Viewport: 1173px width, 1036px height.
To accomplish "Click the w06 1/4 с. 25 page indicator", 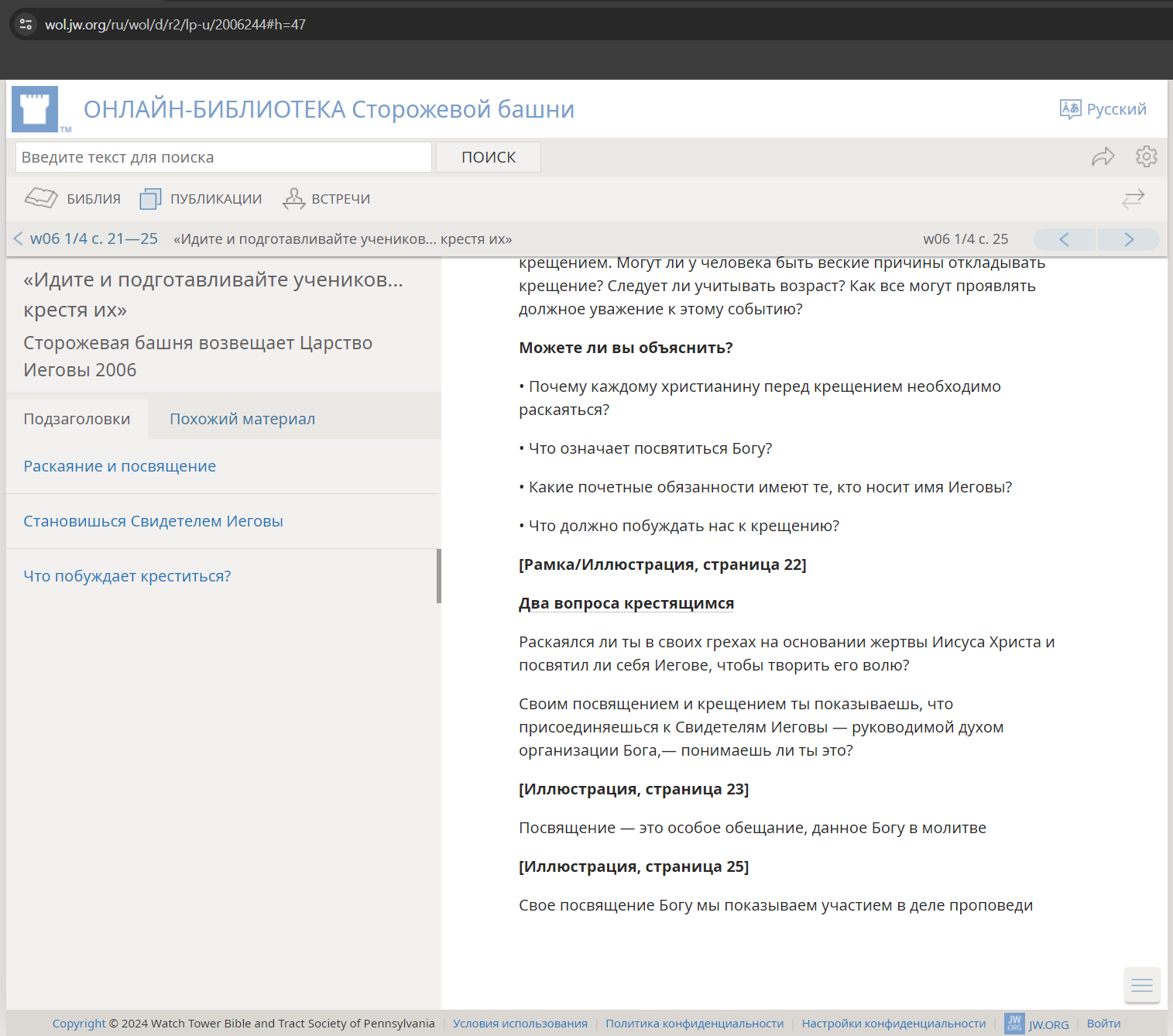I will pyautogui.click(x=965, y=239).
